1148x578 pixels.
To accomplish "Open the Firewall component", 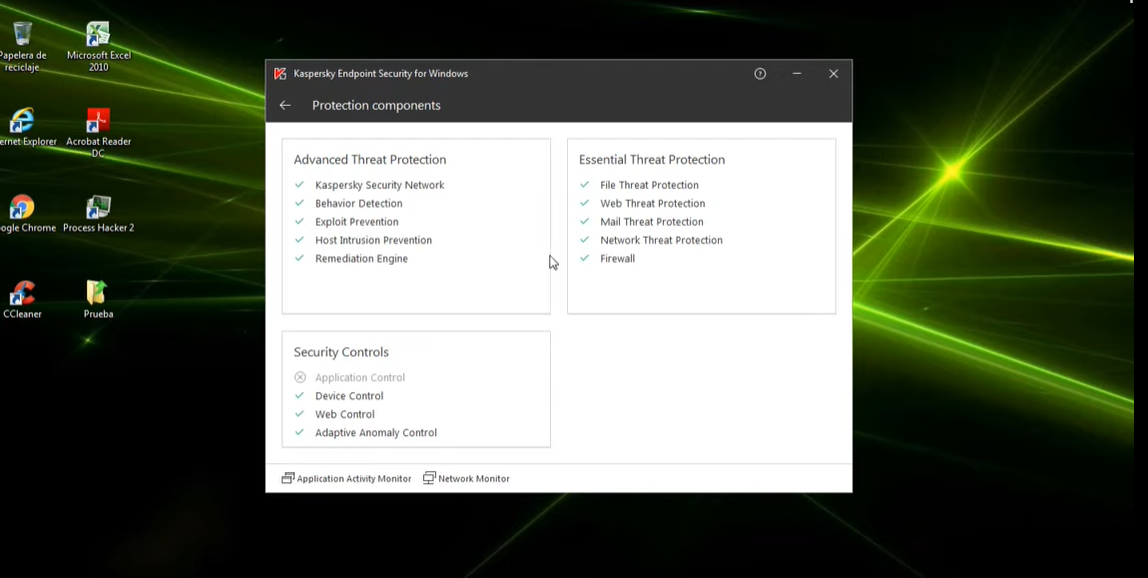I will pos(617,259).
